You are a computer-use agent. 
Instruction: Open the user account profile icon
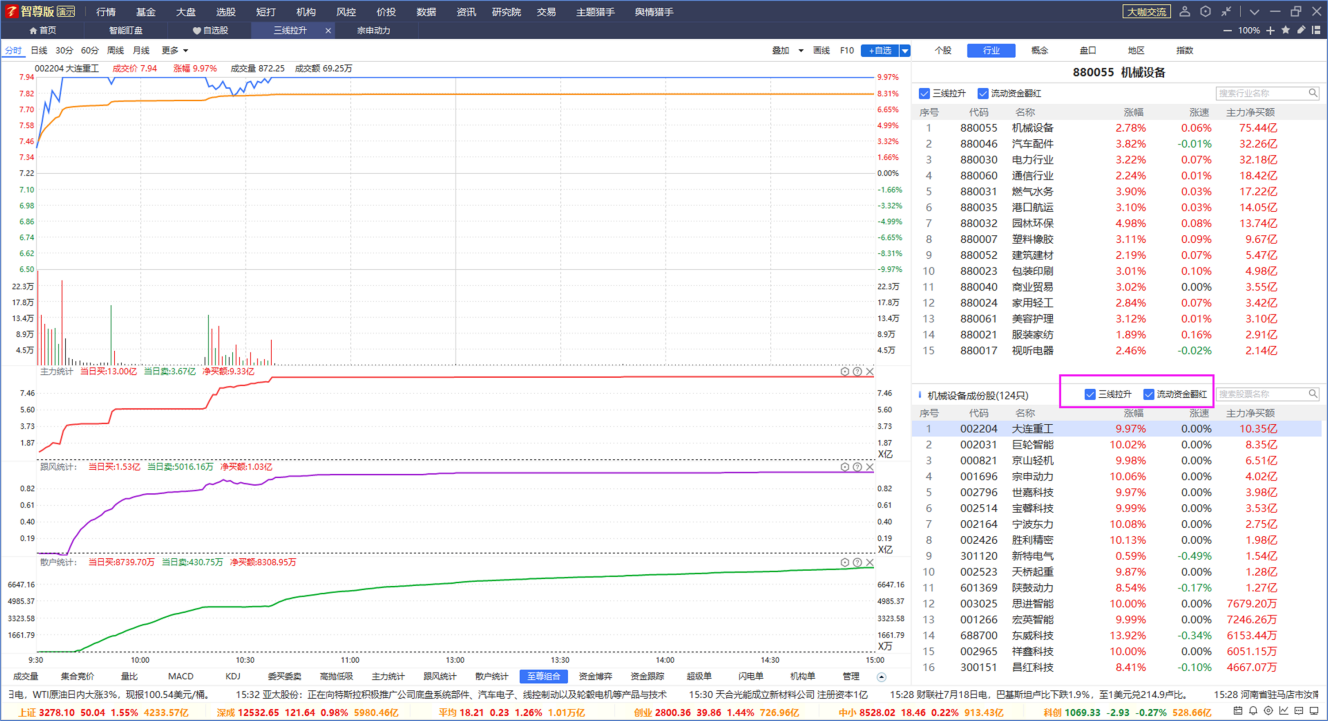[1185, 12]
